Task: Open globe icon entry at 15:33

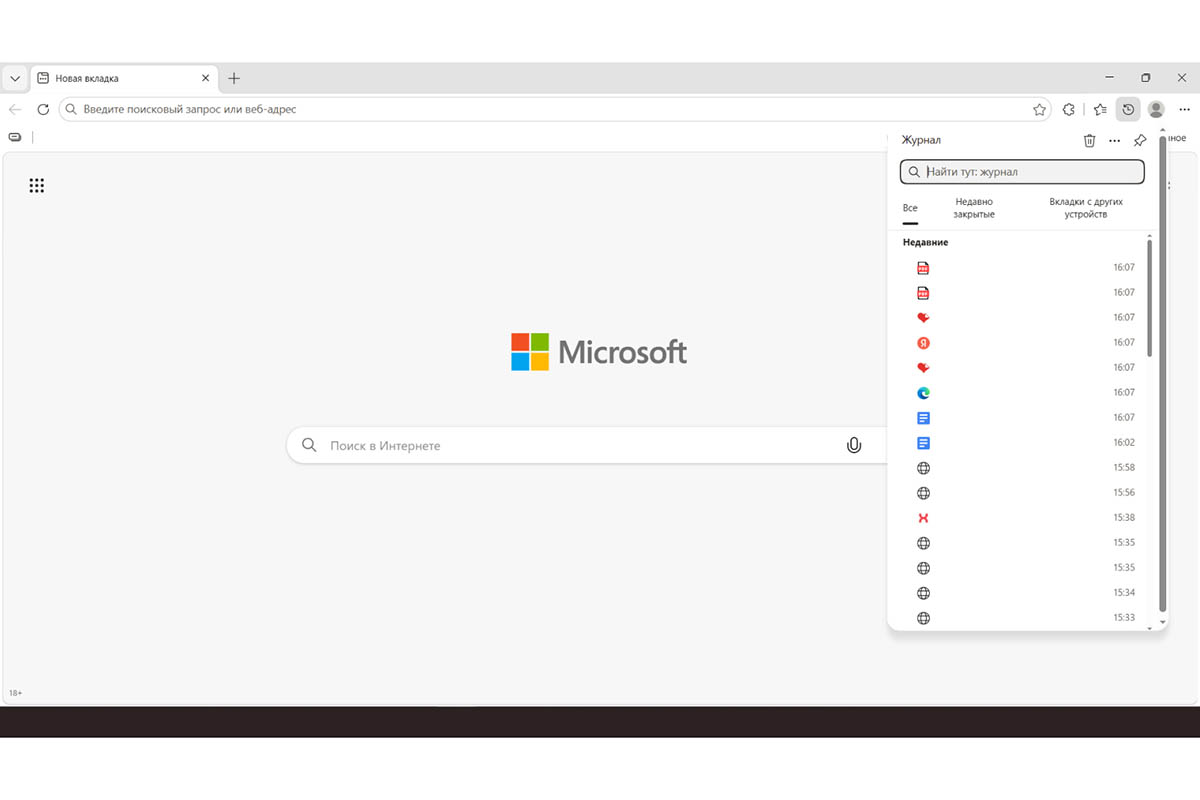Action: point(1020,618)
